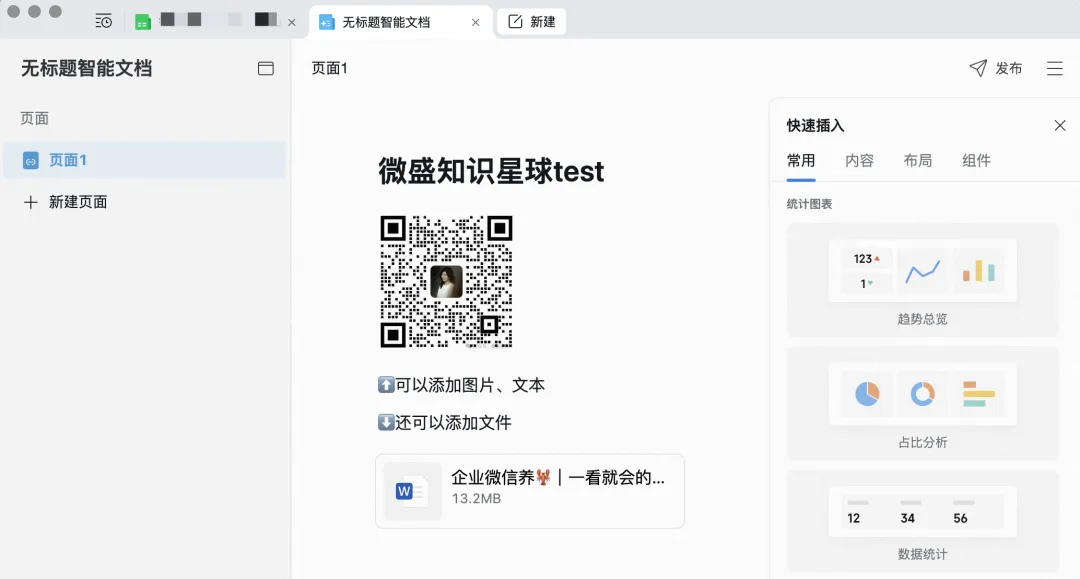
Task: Close the 无标题智能文档 tab
Action: [x=475, y=22]
